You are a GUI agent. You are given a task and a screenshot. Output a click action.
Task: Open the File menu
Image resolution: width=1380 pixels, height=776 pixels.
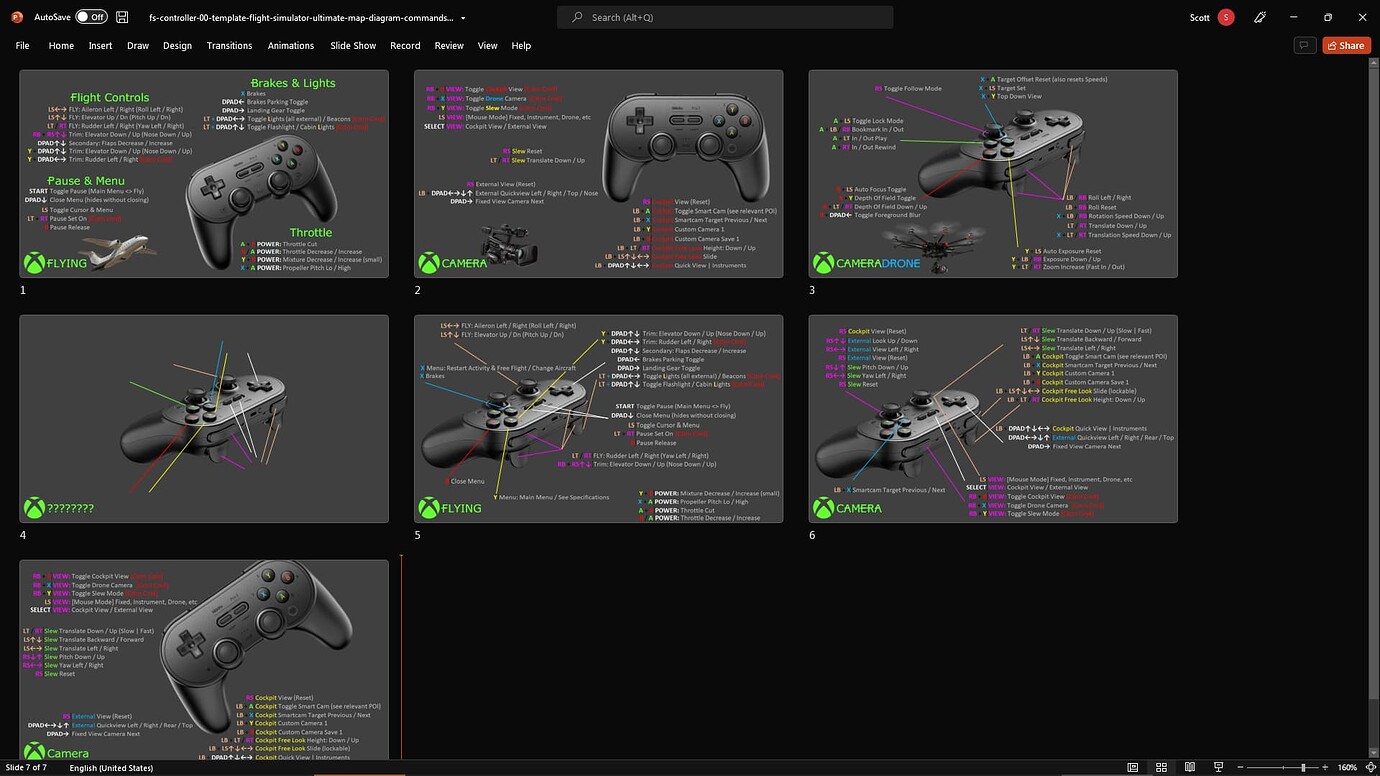click(x=22, y=45)
